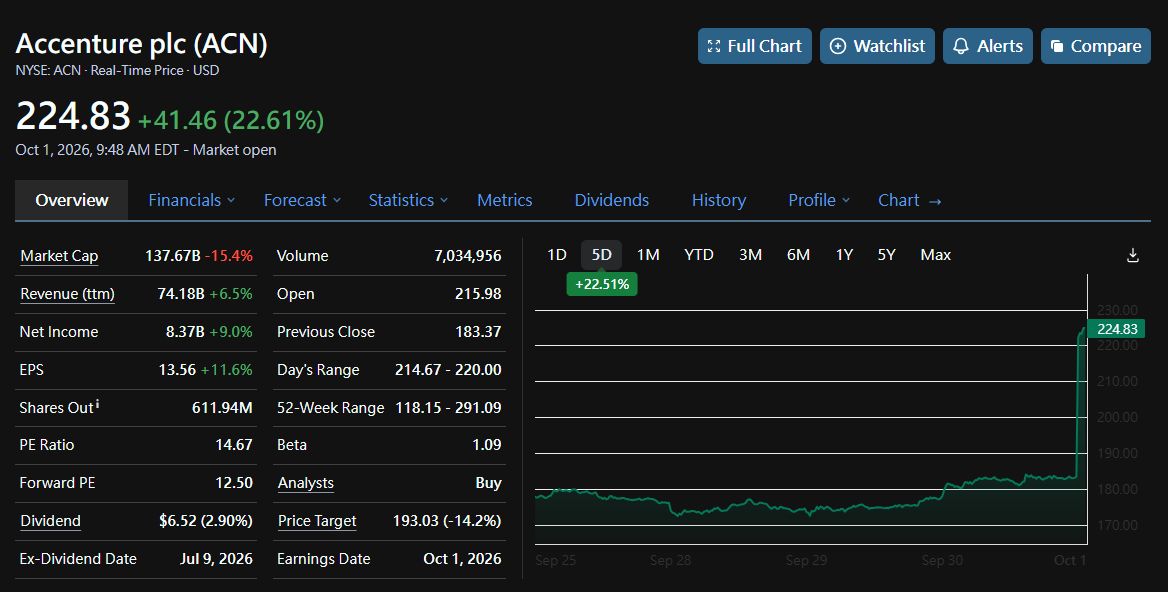Open the Analysts link
This screenshot has height=592, width=1168.
305,483
